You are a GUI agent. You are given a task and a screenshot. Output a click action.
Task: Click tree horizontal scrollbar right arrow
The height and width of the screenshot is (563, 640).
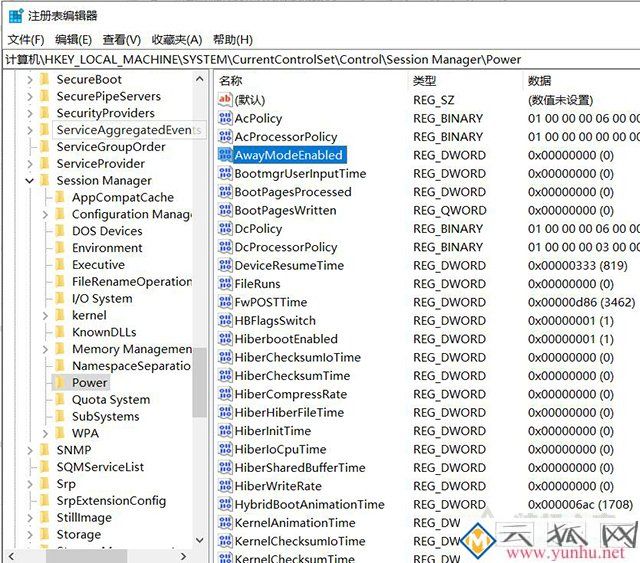point(184,556)
